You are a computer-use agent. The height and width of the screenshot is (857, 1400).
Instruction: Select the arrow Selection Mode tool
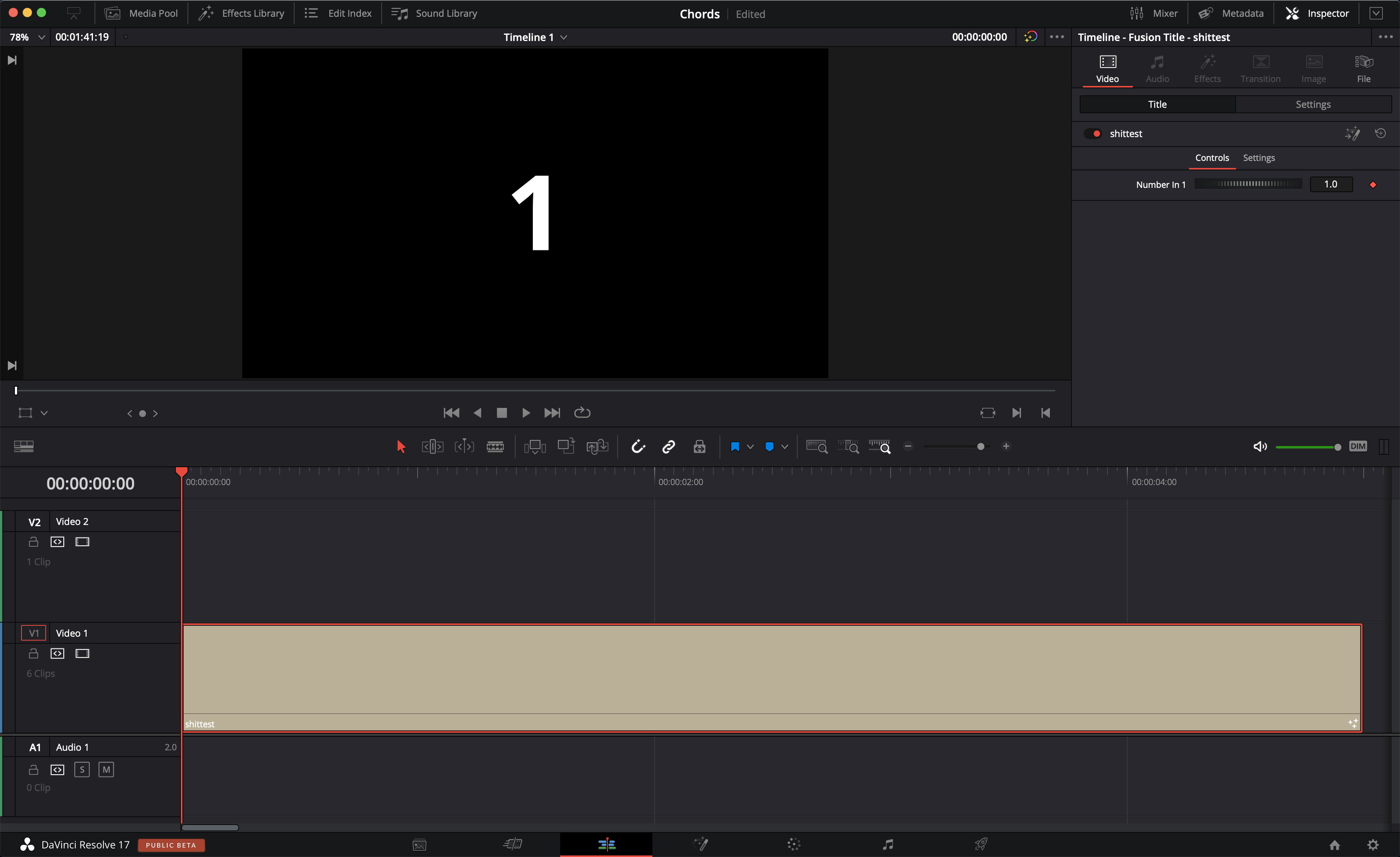click(x=400, y=447)
